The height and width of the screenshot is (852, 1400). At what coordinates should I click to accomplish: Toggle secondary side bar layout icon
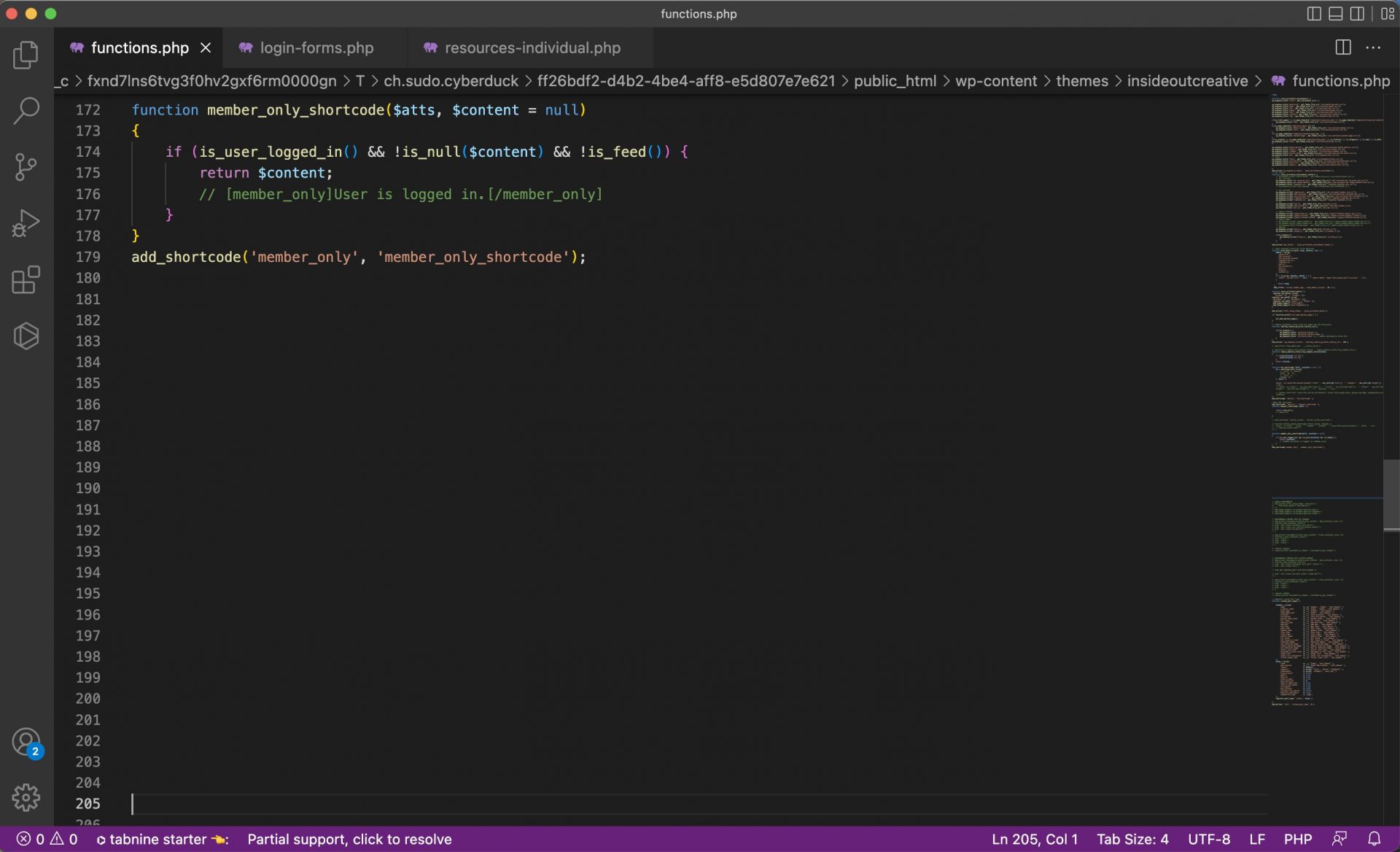[1357, 14]
